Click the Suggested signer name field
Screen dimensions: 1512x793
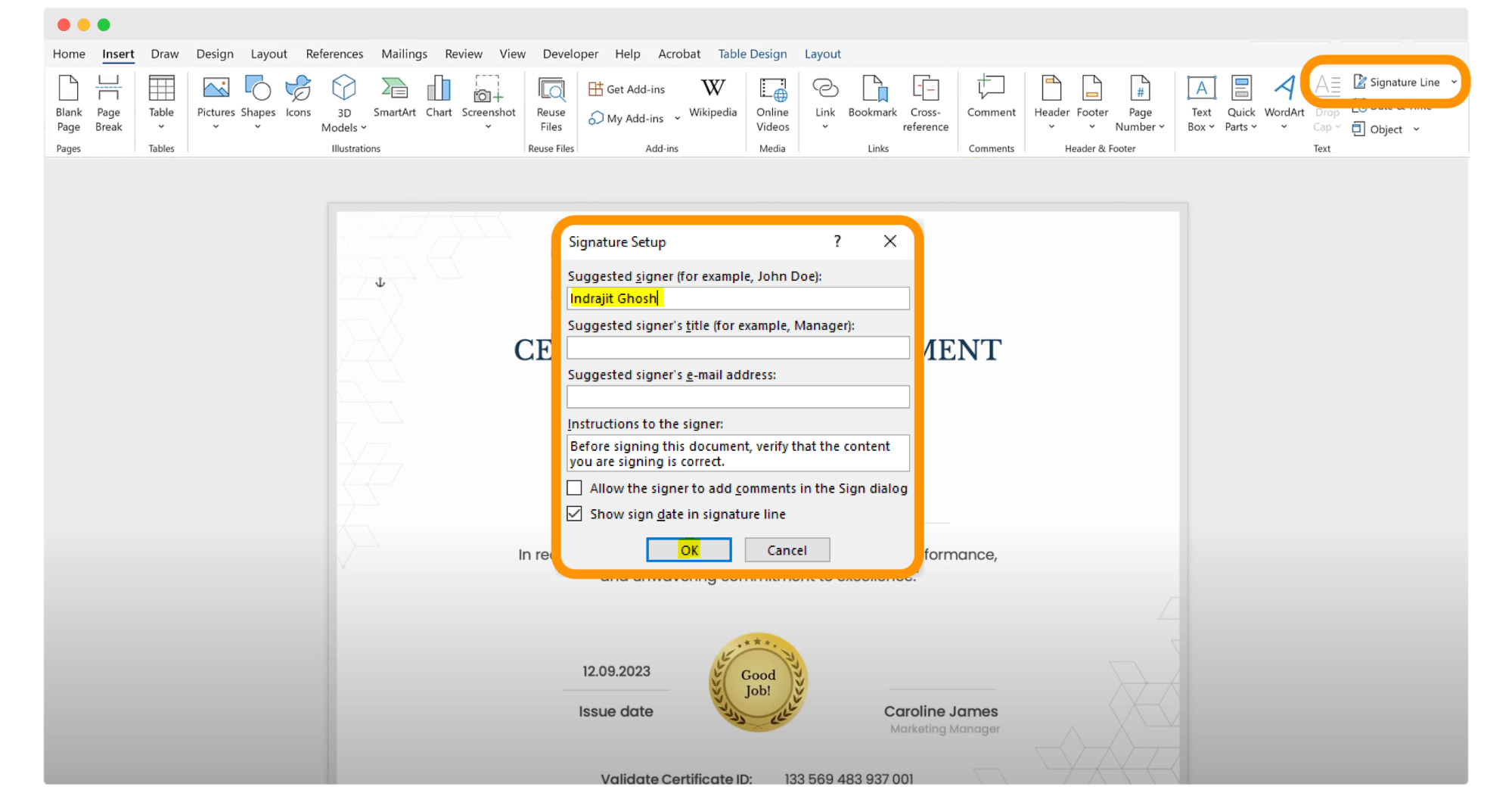(x=738, y=298)
